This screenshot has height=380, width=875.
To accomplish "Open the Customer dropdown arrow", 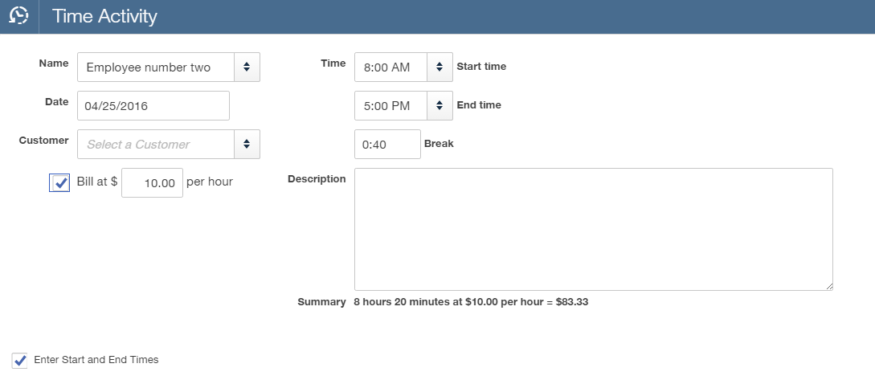I will (x=247, y=144).
